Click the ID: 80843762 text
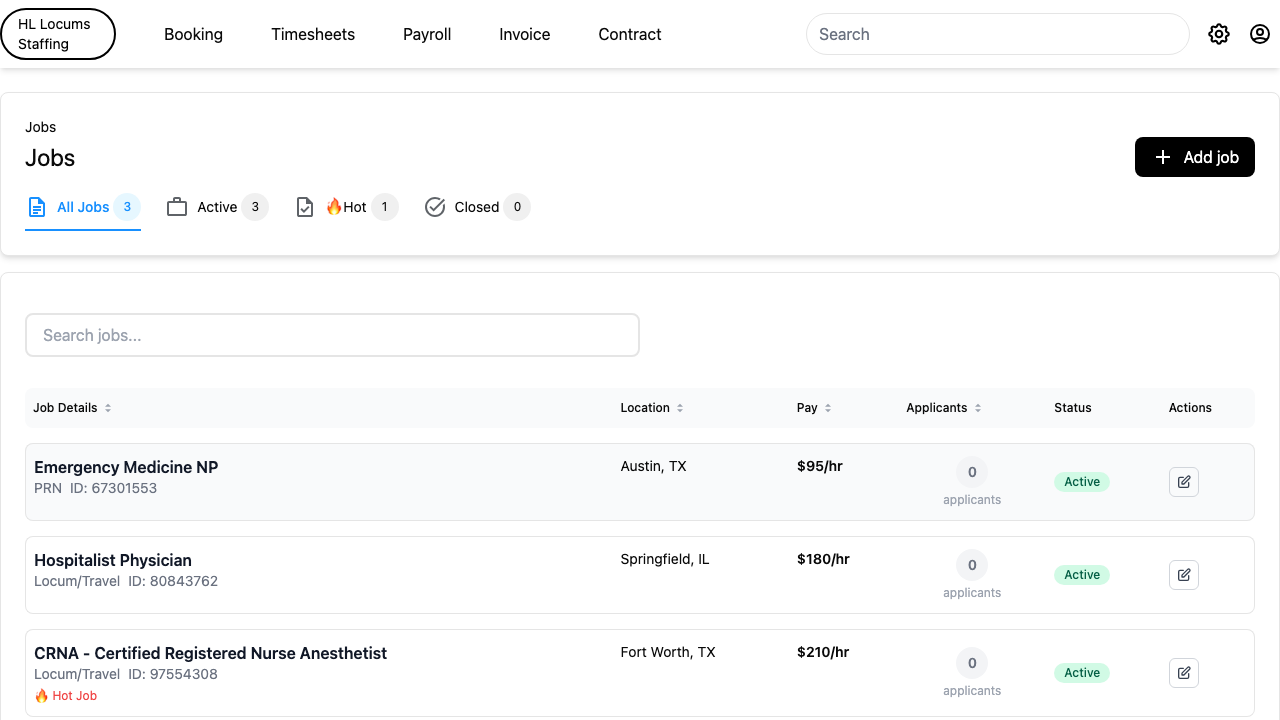 [173, 581]
